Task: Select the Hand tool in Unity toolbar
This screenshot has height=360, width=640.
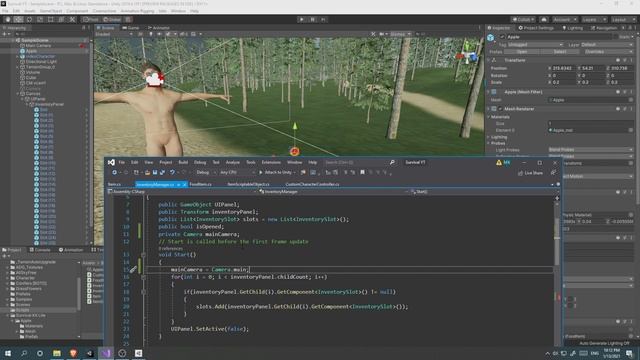Action: (8, 19)
